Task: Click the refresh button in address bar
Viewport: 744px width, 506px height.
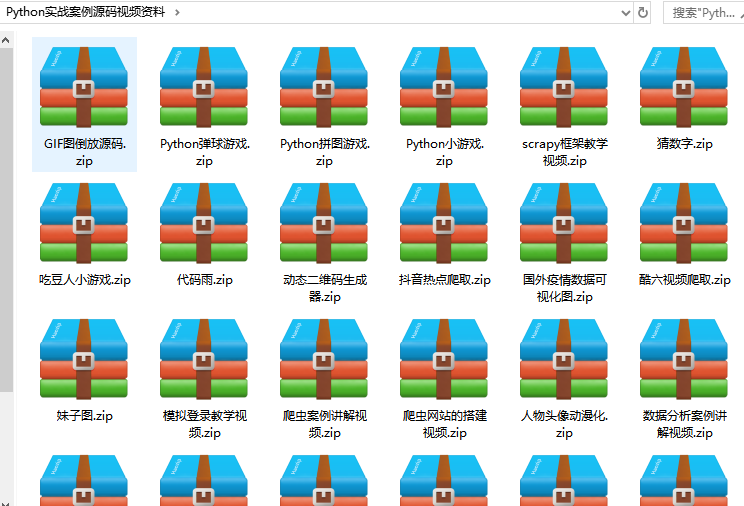Action: click(643, 12)
